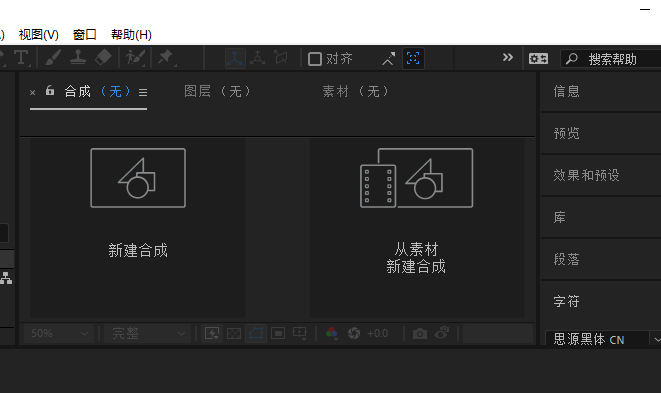The width and height of the screenshot is (661, 393).
Task: Click the Show Snapshot icon
Action: (442, 333)
